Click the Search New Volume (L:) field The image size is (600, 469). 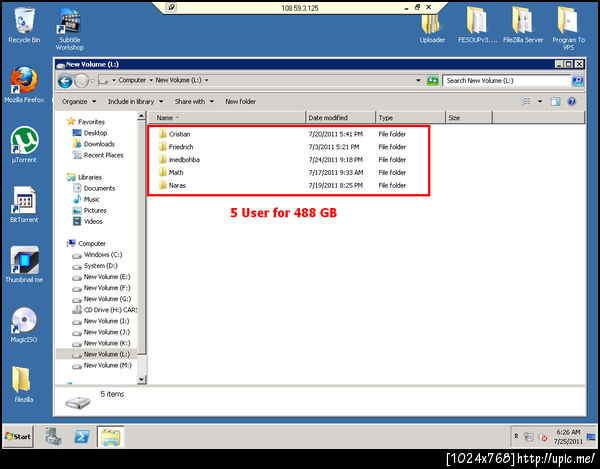coord(507,81)
